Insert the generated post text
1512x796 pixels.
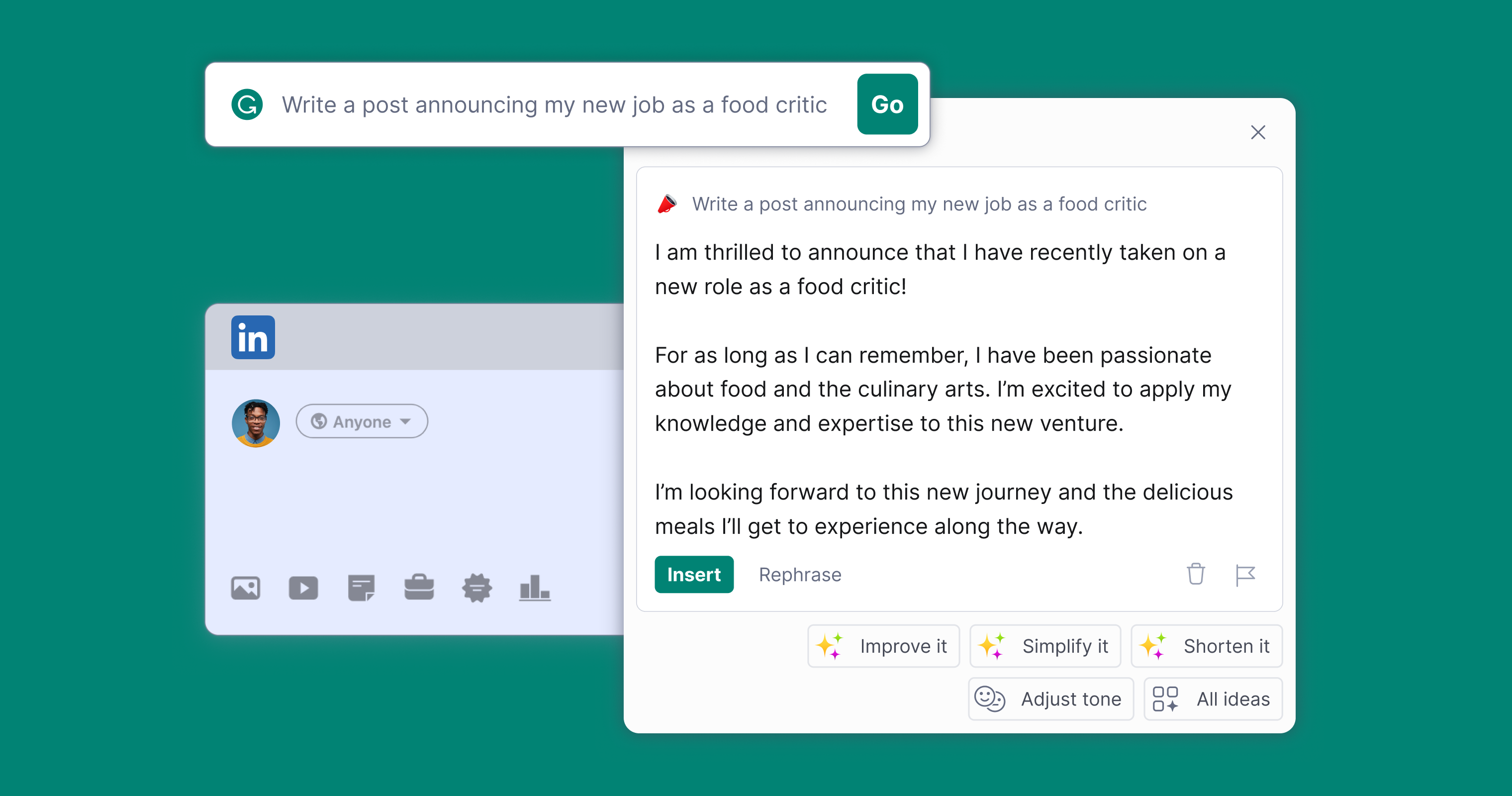[x=693, y=574]
